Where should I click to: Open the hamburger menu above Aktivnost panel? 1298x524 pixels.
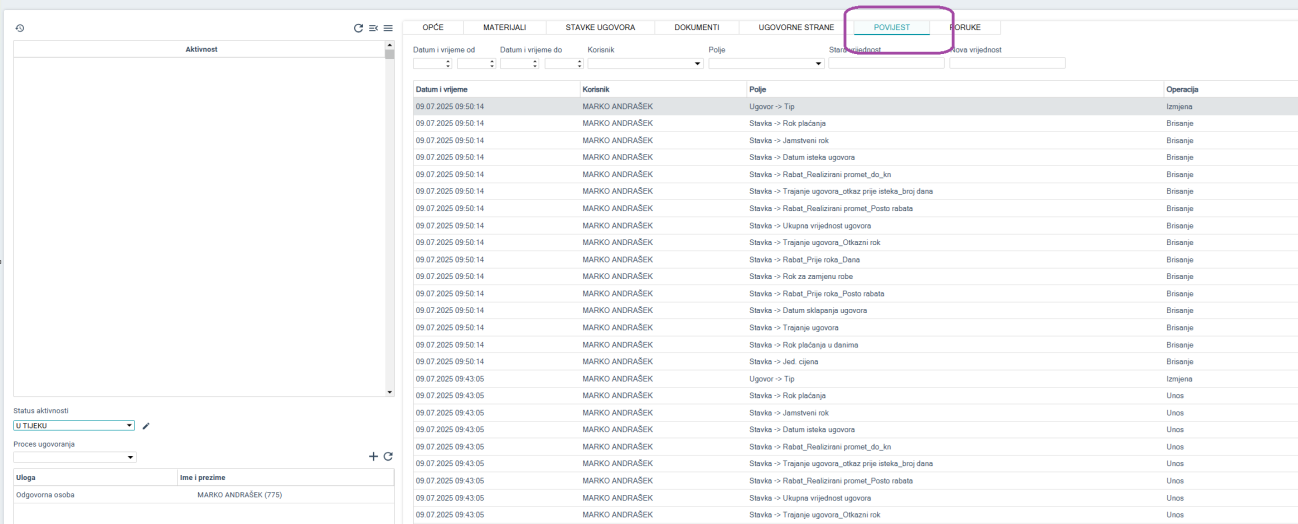(x=388, y=28)
